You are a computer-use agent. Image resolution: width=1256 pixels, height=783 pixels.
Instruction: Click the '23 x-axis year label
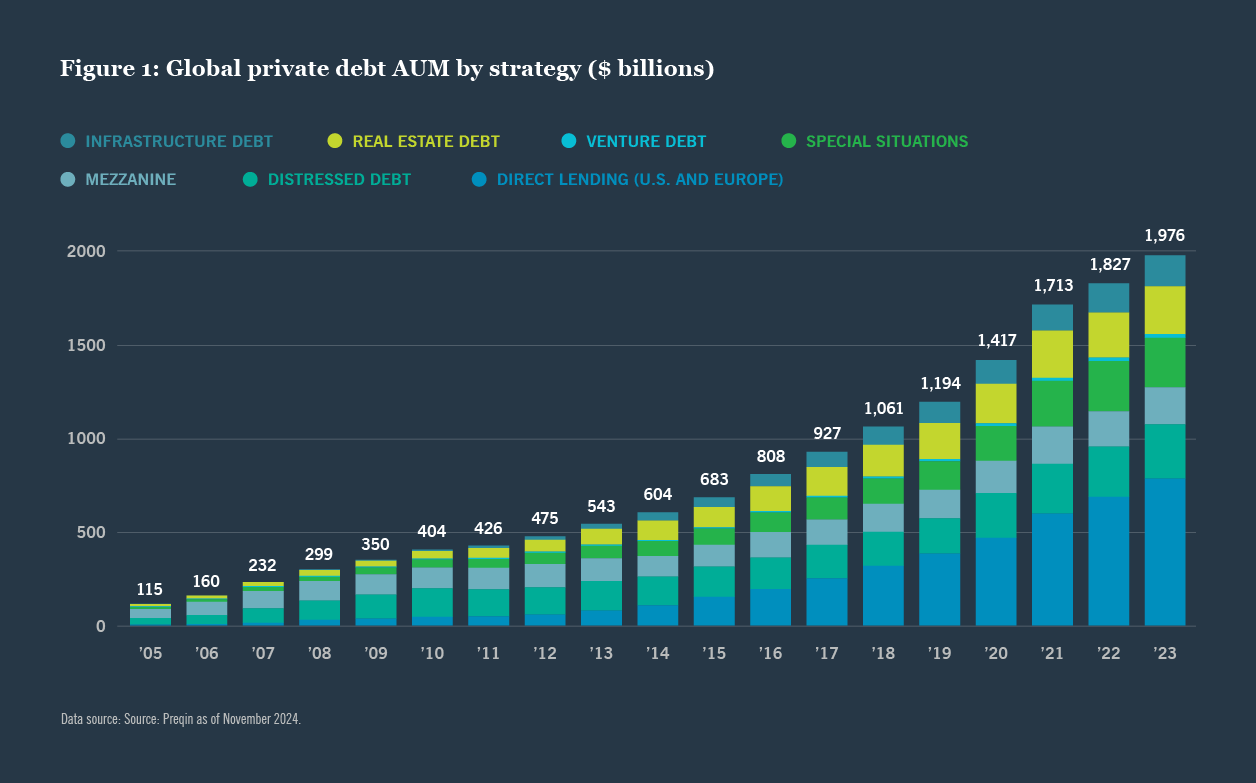coord(1165,653)
